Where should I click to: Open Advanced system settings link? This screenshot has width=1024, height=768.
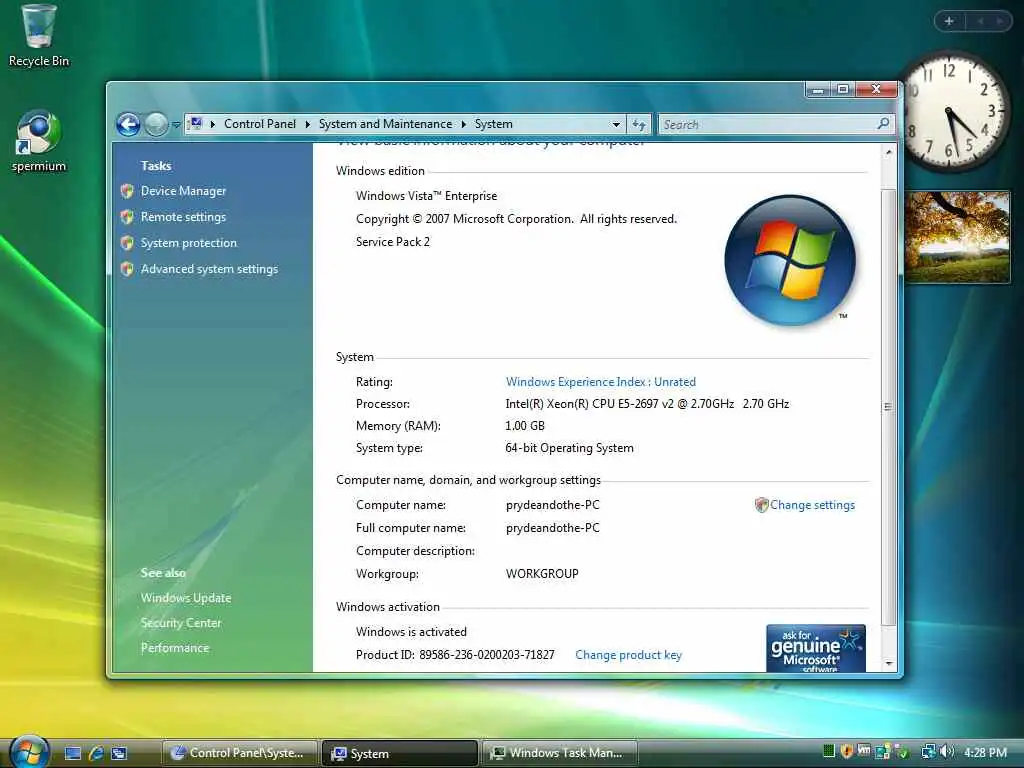[209, 269]
